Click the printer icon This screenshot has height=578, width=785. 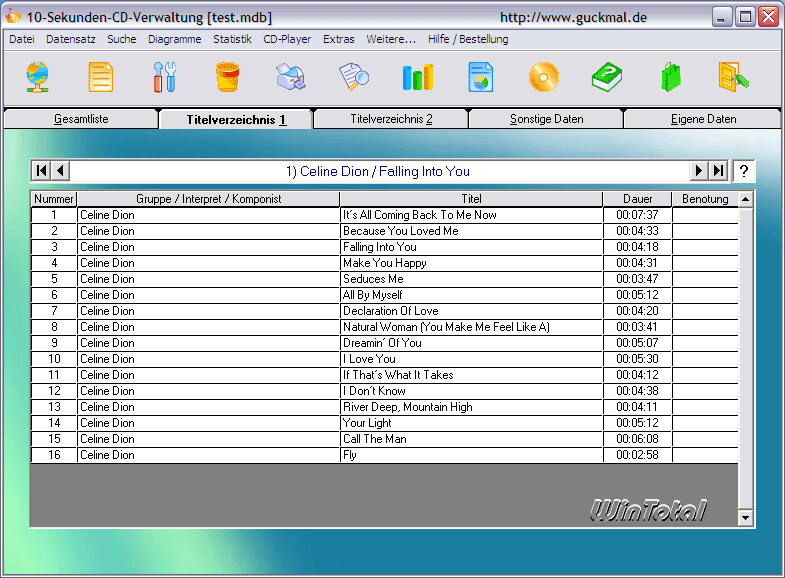click(291, 77)
